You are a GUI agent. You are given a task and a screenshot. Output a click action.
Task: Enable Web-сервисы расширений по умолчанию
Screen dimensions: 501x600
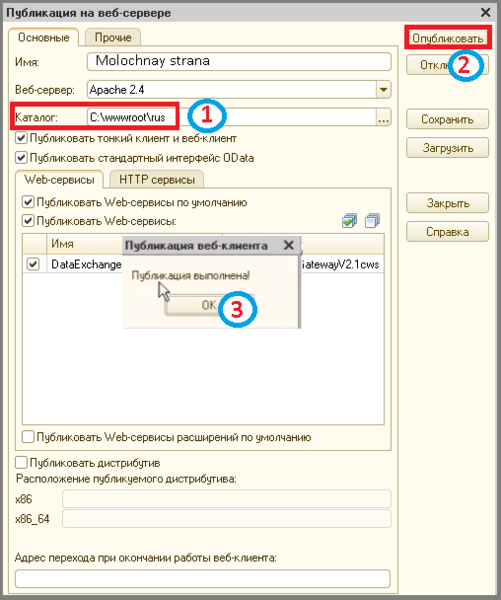tap(28, 437)
